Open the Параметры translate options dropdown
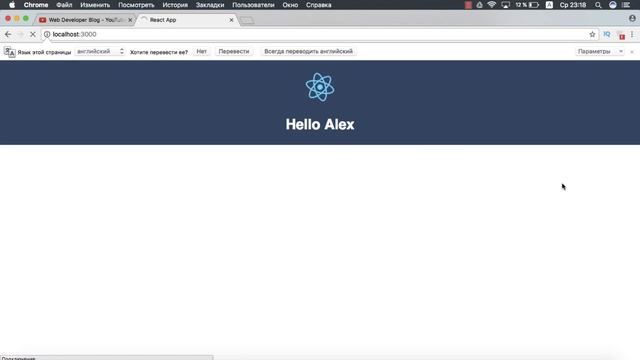The image size is (640, 360). (600, 51)
